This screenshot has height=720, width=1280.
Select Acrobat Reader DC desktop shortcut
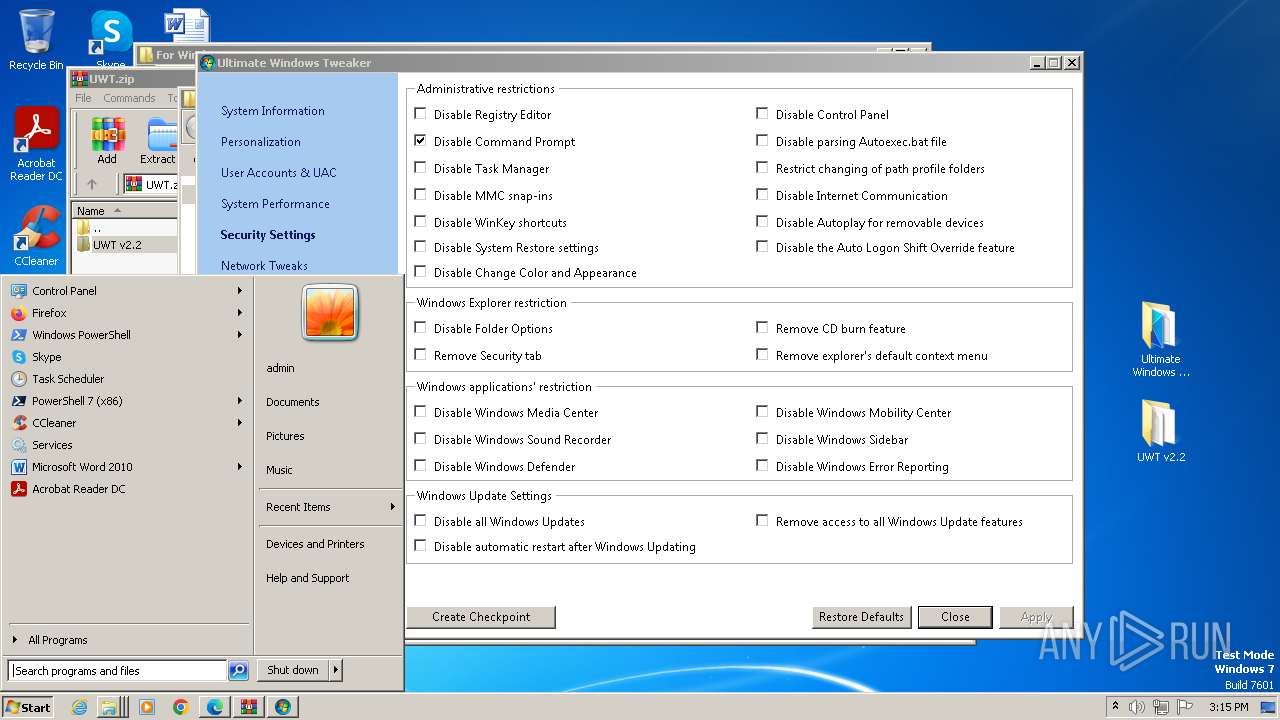click(x=36, y=145)
